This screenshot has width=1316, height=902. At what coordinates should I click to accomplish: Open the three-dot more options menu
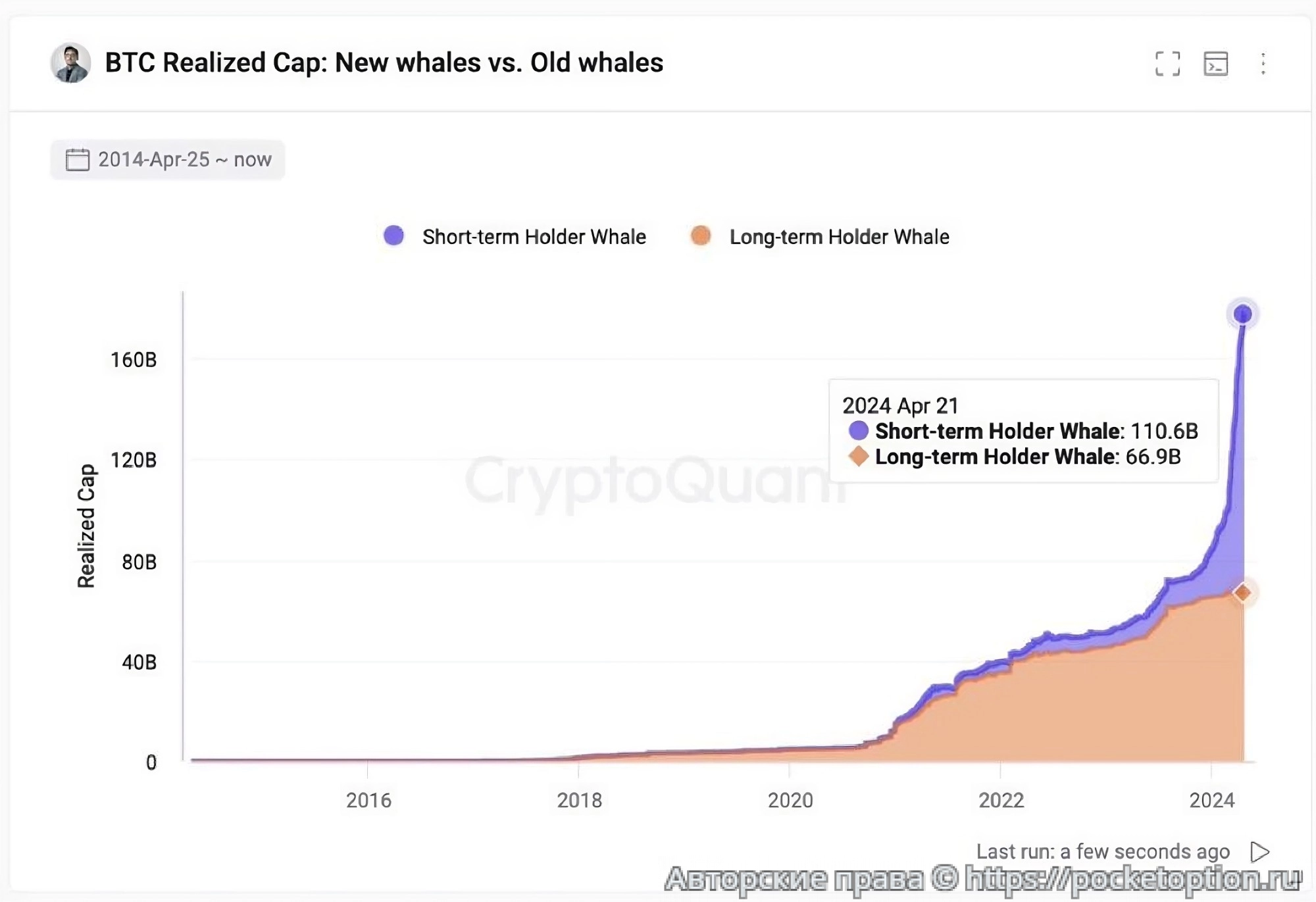(1263, 64)
